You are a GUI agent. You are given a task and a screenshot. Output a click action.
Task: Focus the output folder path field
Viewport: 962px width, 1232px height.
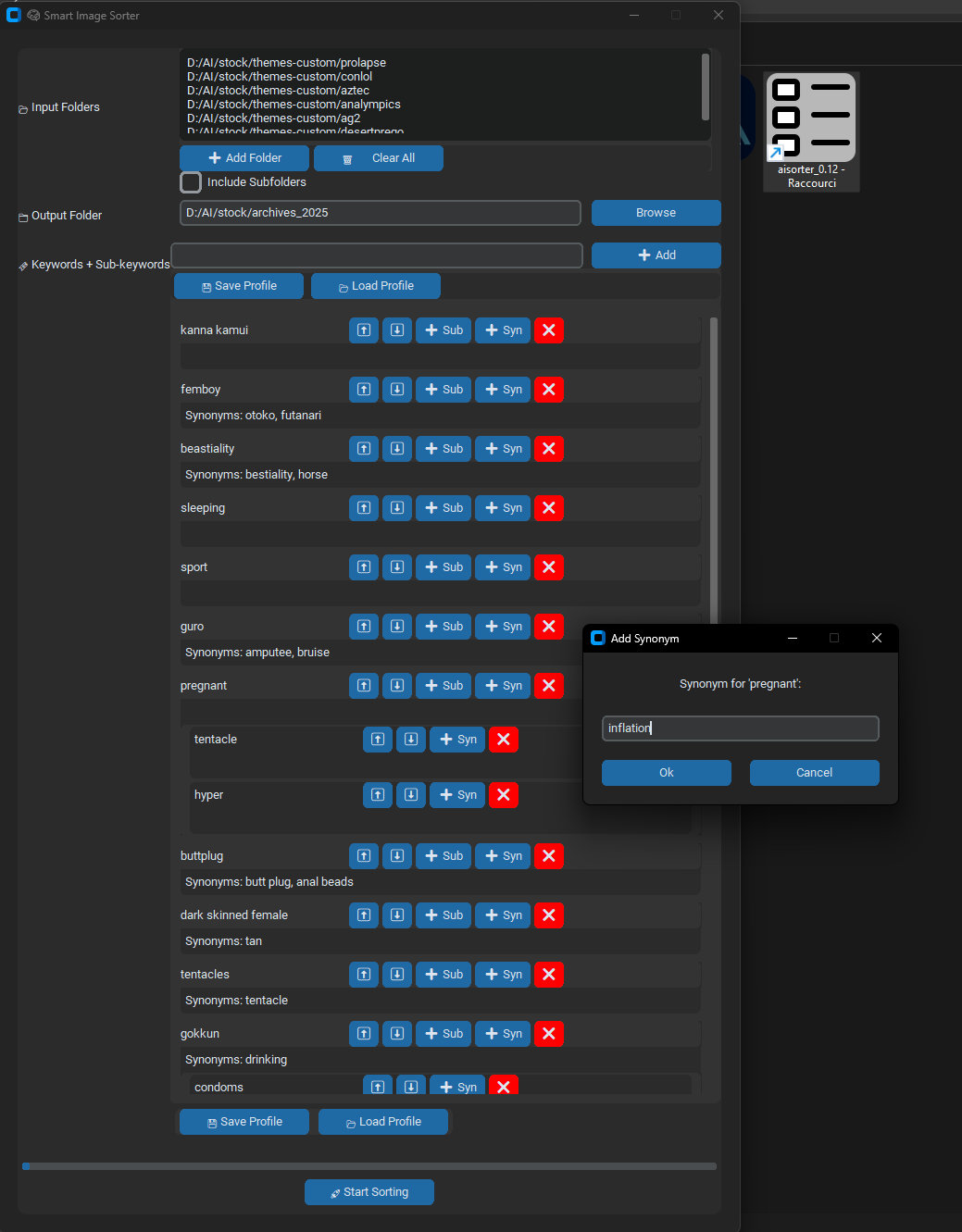[381, 213]
